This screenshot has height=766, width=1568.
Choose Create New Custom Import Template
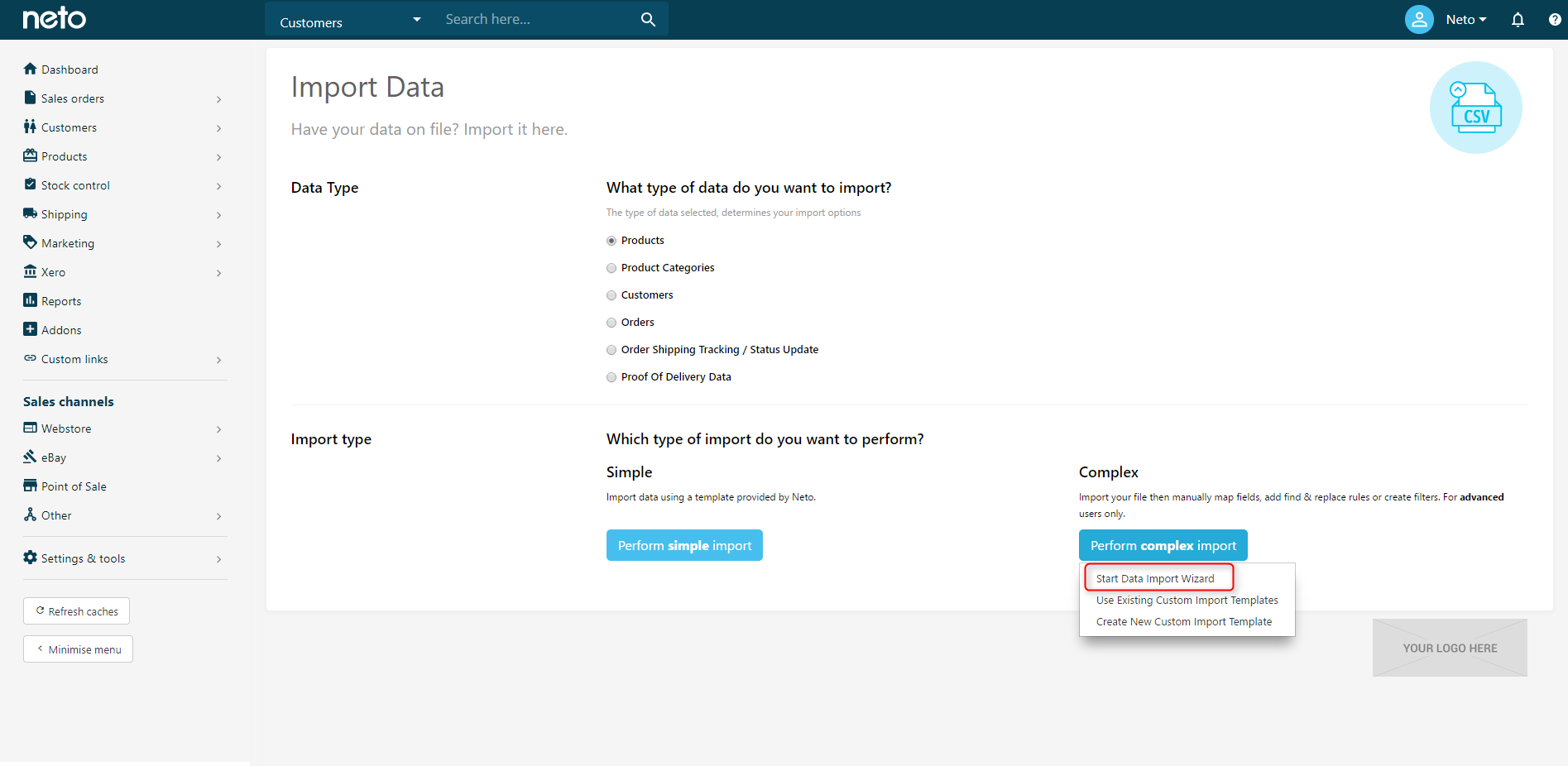pyautogui.click(x=1184, y=622)
